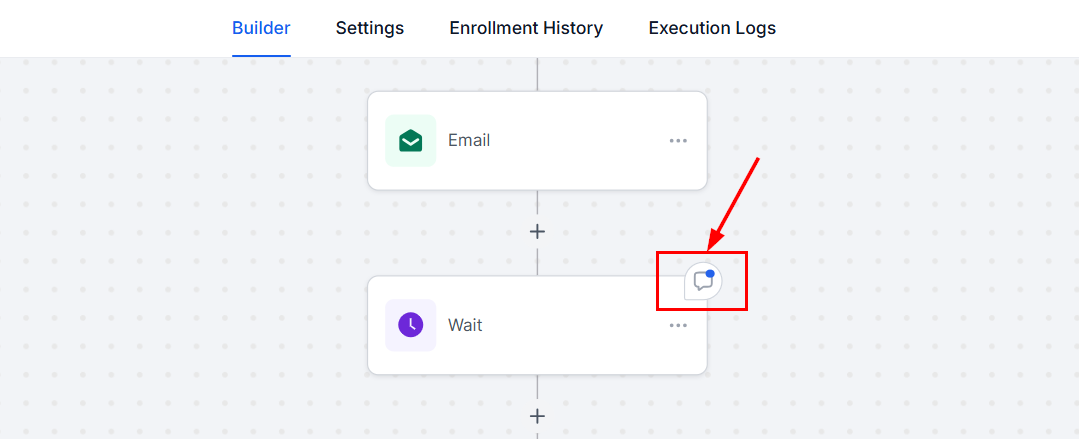Click the purple Wait clock icon

coord(410,325)
